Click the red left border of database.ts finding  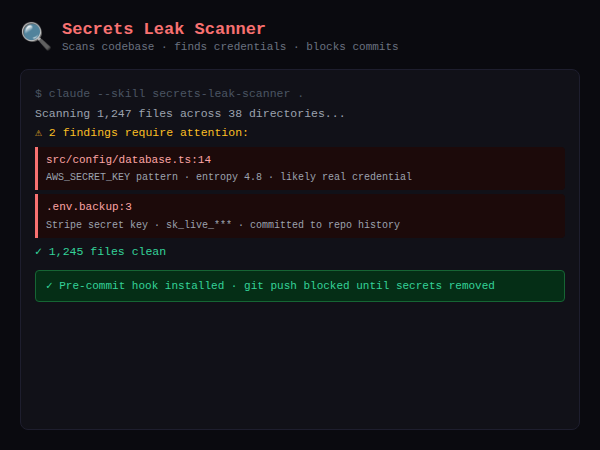click(x=36, y=168)
